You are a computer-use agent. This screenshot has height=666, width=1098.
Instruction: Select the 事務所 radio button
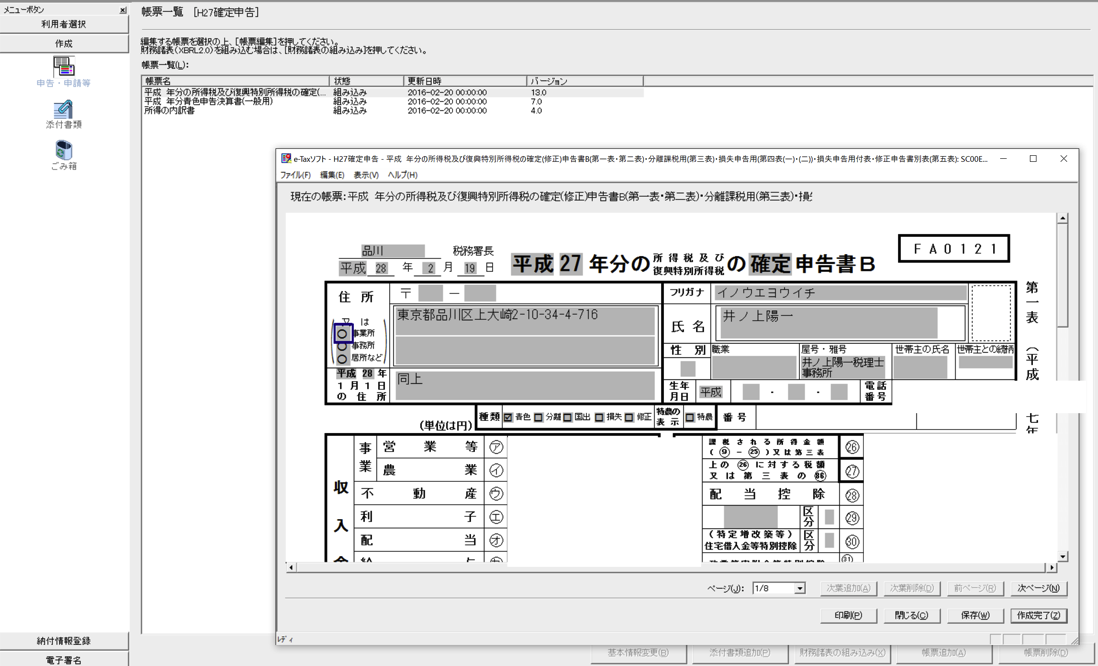point(342,346)
